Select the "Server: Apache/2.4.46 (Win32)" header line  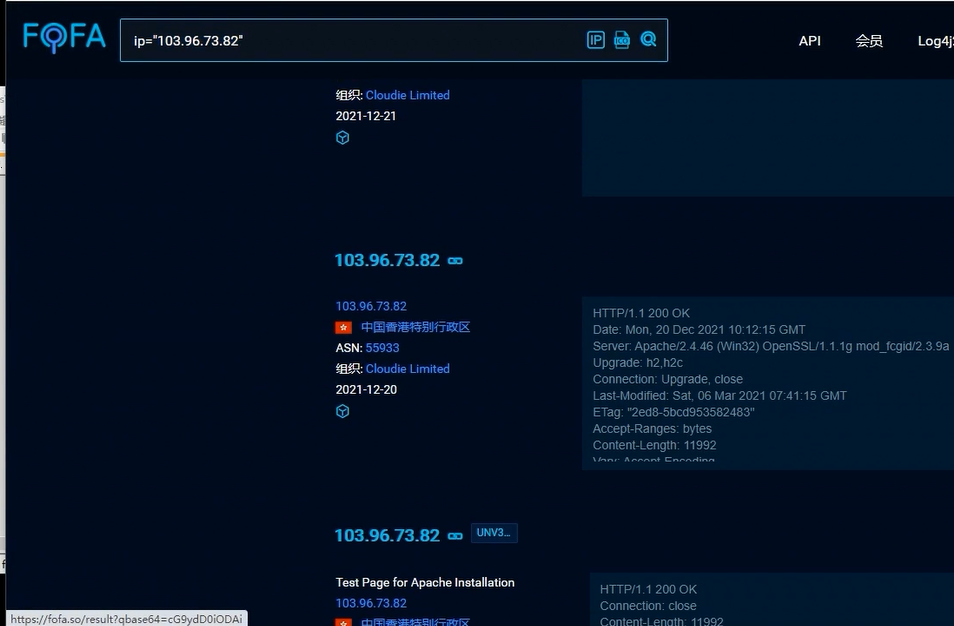coord(771,346)
